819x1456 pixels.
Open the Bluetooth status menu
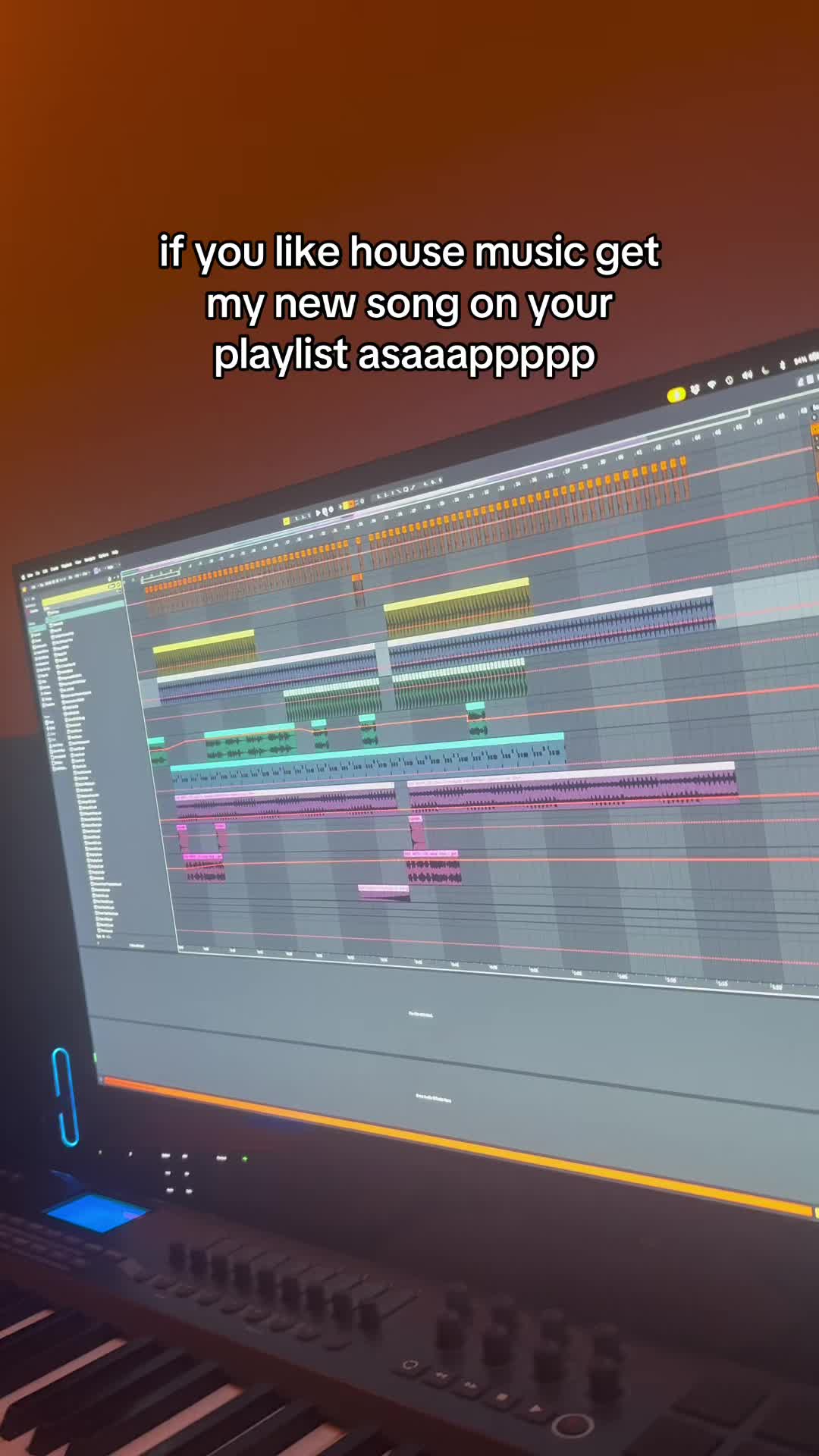[783, 366]
